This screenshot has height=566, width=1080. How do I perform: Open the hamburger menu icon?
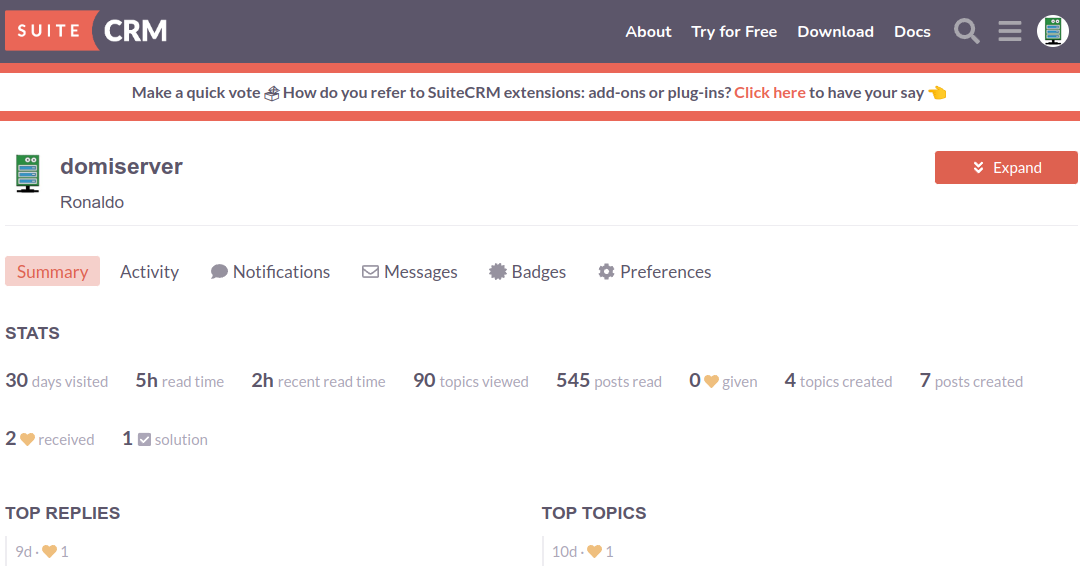click(1010, 31)
